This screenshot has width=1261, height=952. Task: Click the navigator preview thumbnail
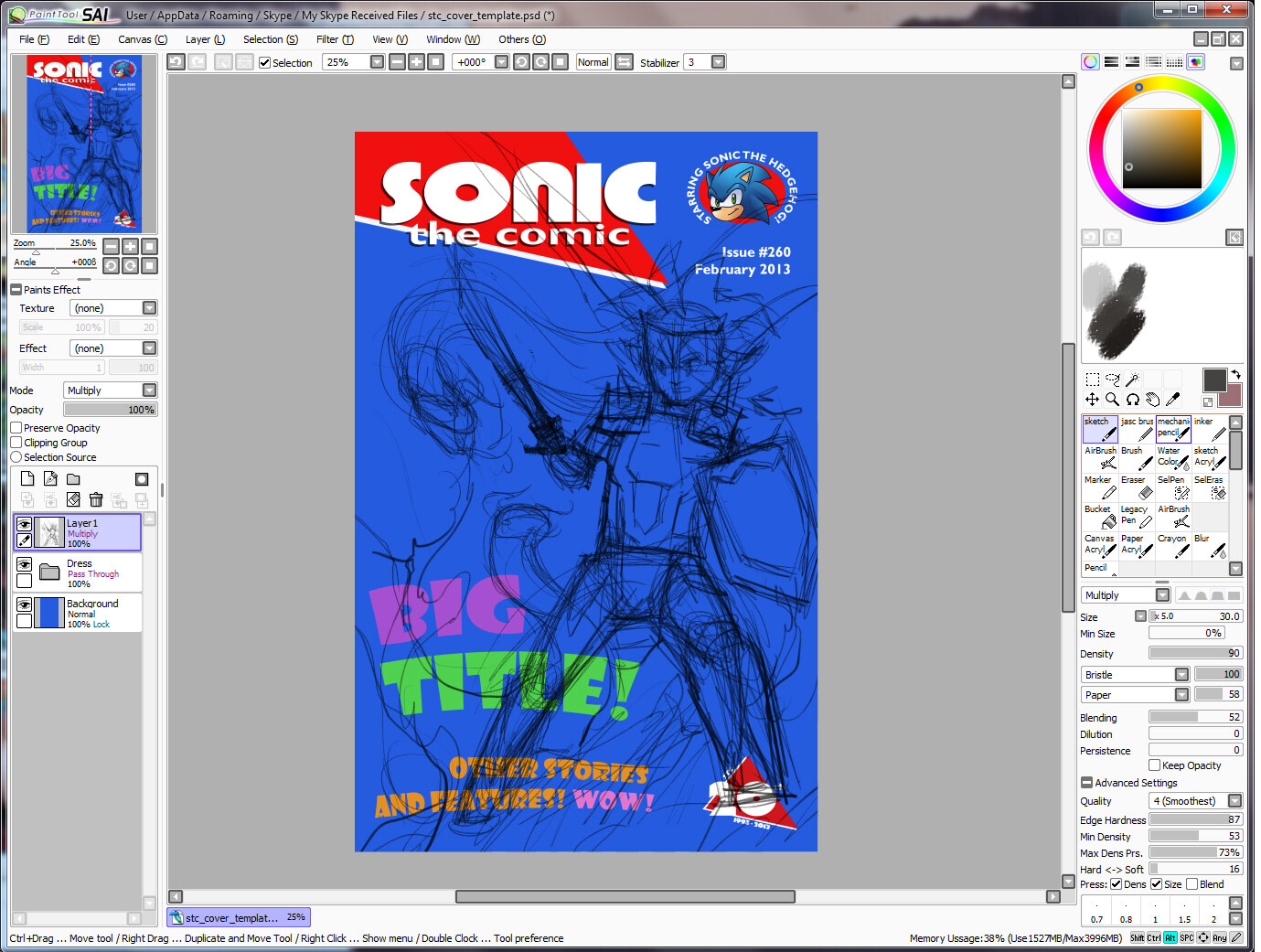coord(84,144)
